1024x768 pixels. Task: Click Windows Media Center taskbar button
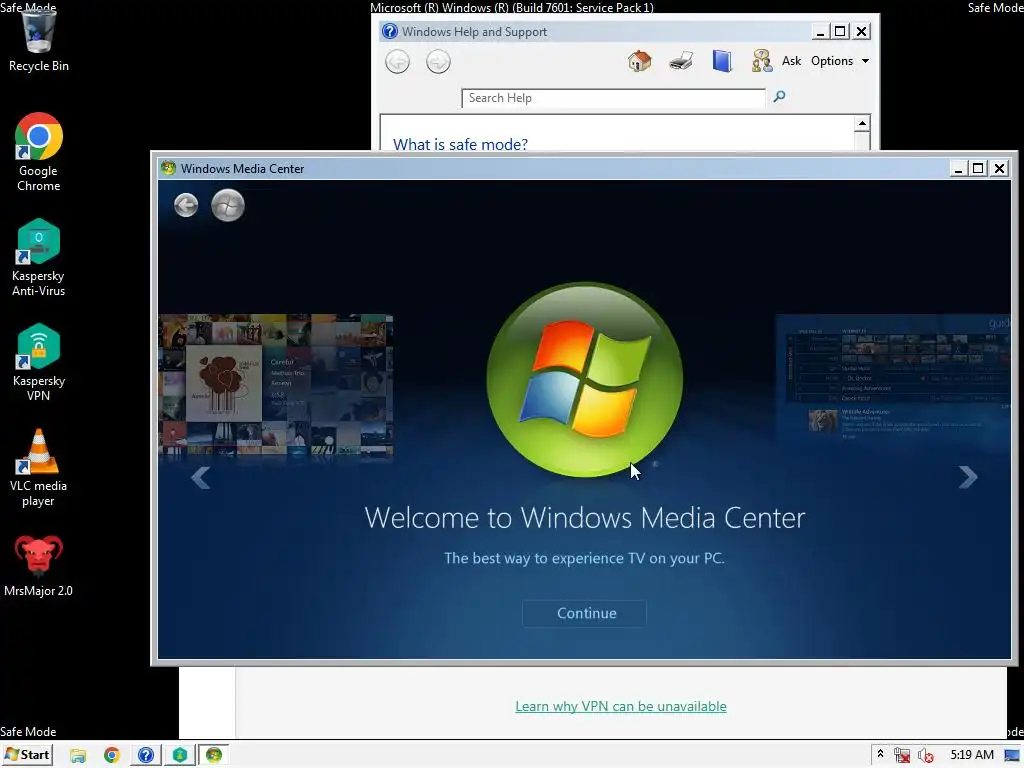(x=214, y=756)
